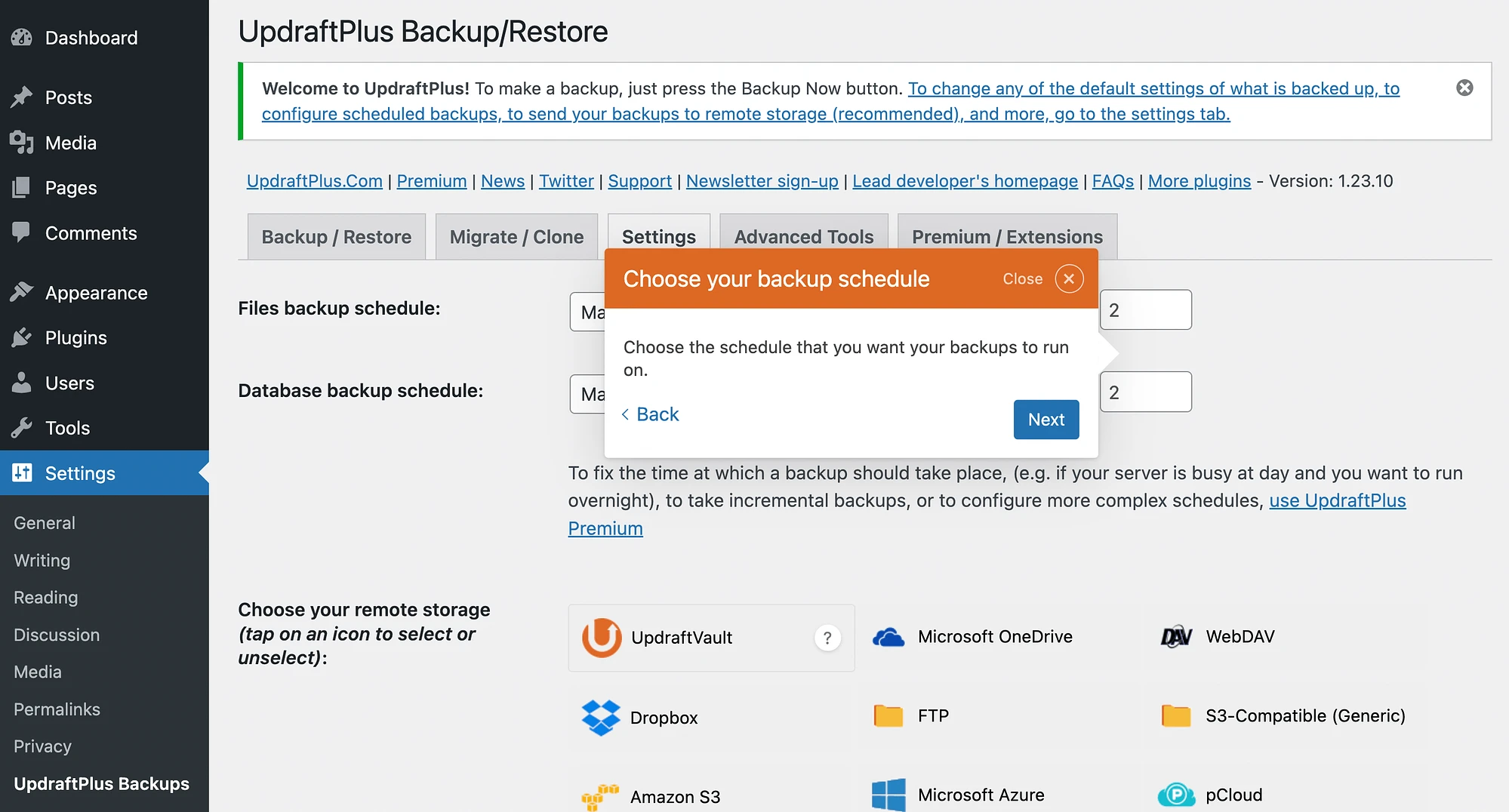Click the Pages document icon
The width and height of the screenshot is (1509, 812).
coord(22,187)
